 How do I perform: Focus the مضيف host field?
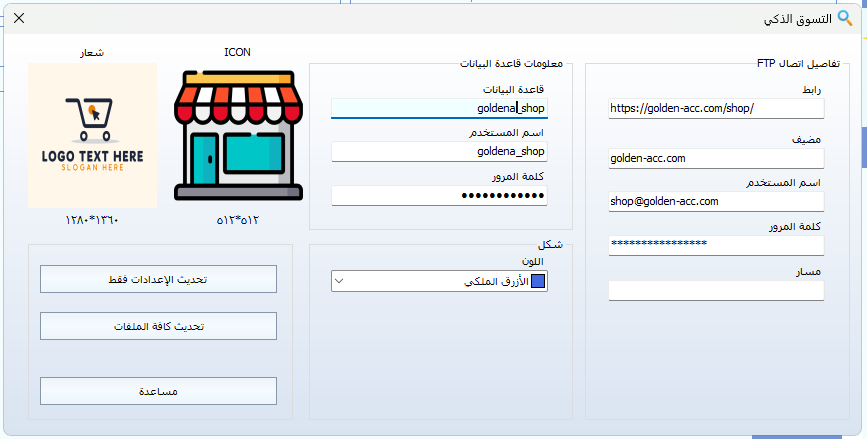tap(715, 158)
